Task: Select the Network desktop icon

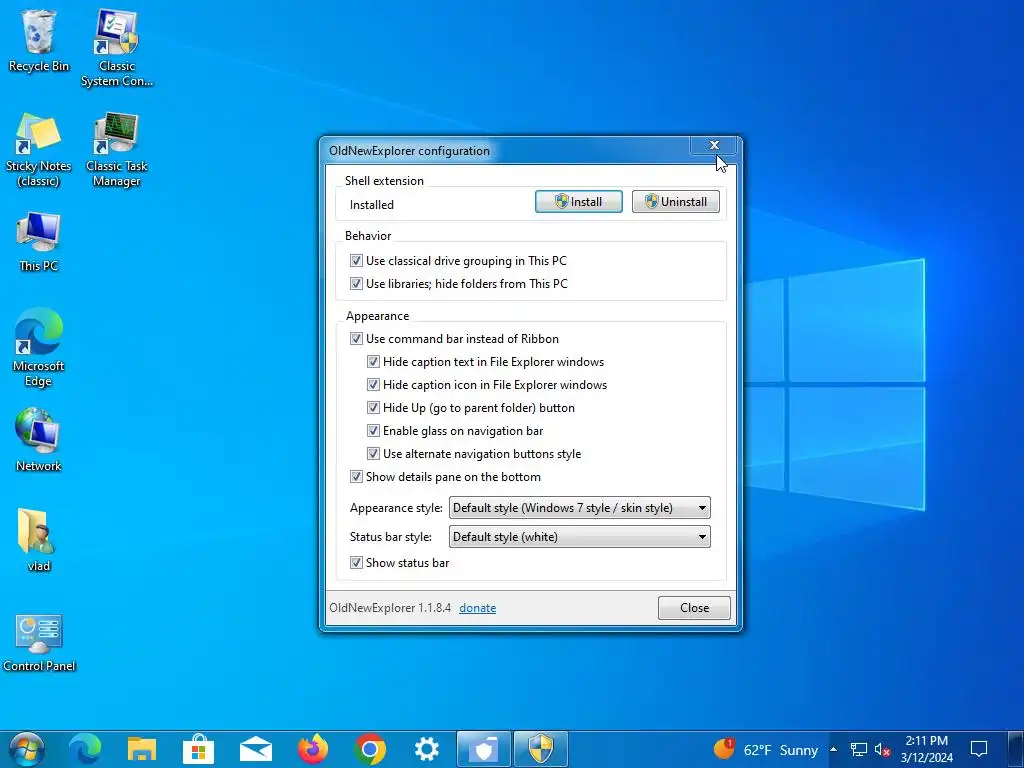Action: point(39,440)
